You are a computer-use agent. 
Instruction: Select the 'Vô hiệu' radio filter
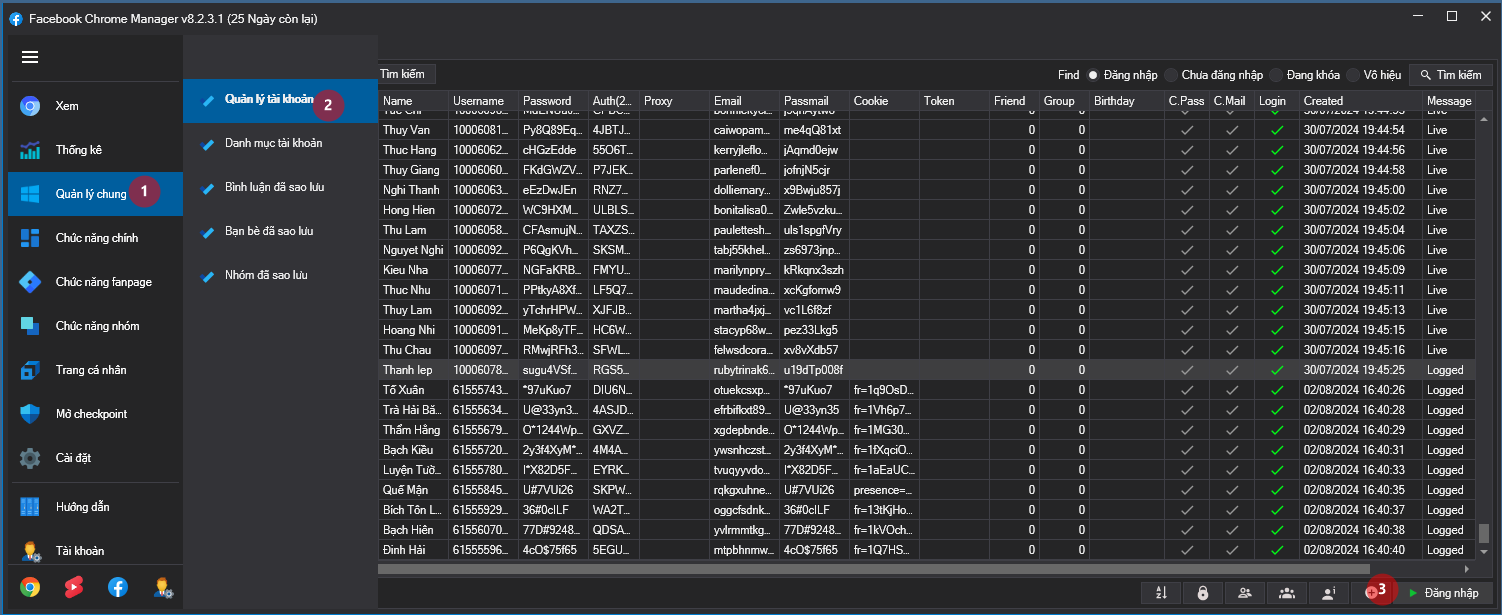[x=1353, y=75]
